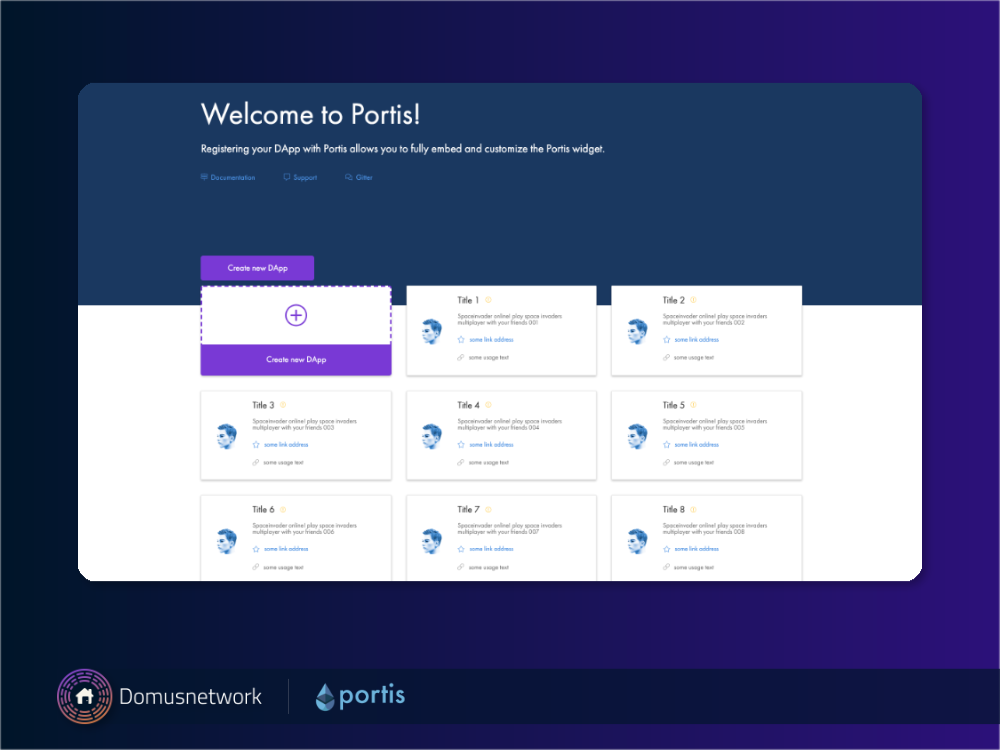
Task: Click the avatar thumbnail on Title 7 card
Action: (x=432, y=541)
